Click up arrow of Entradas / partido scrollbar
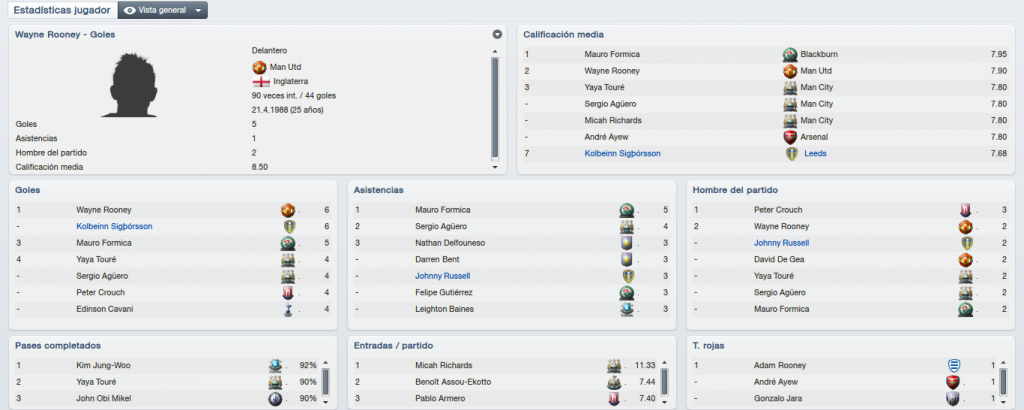This screenshot has width=1024, height=410. coord(664,364)
